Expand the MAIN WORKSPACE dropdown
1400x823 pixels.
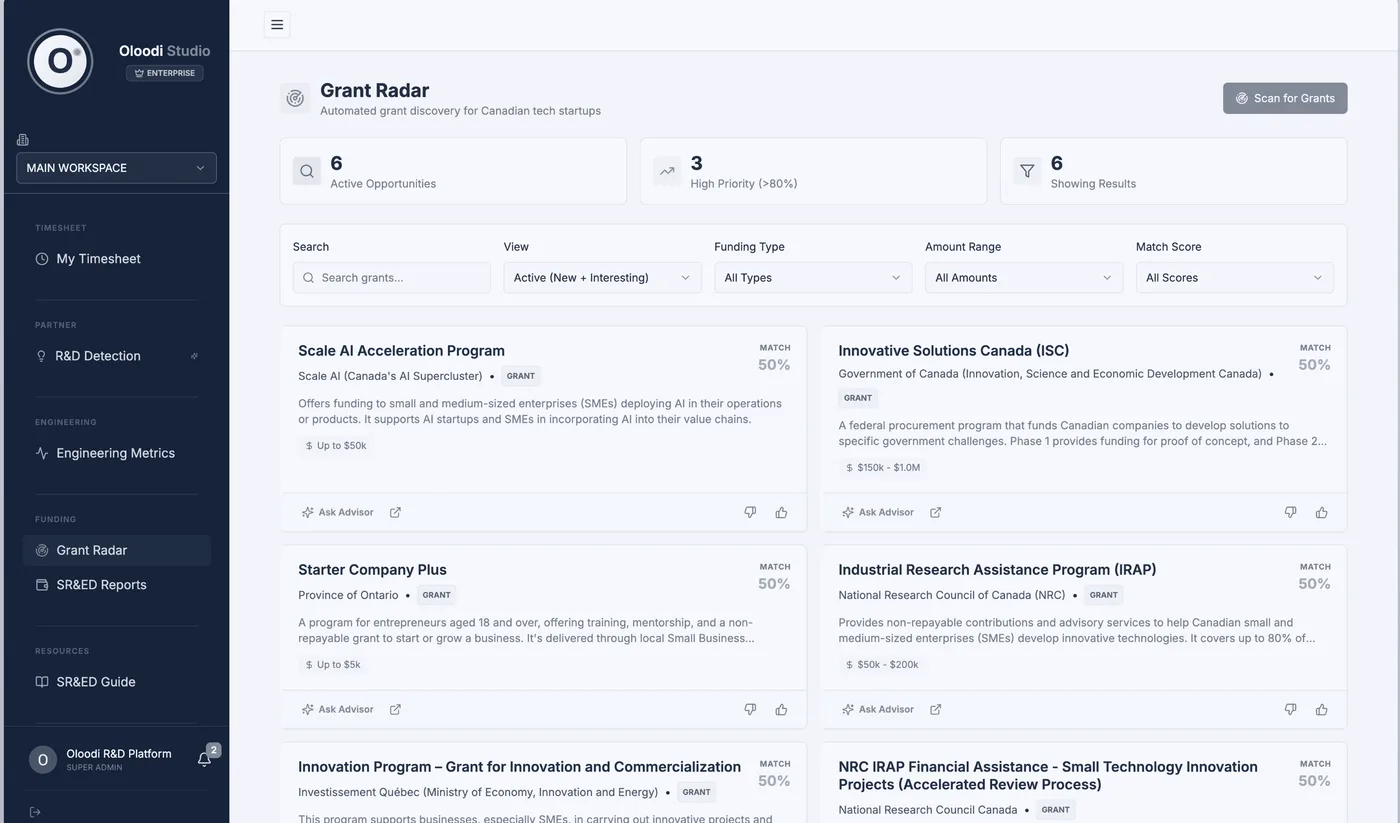coord(116,168)
